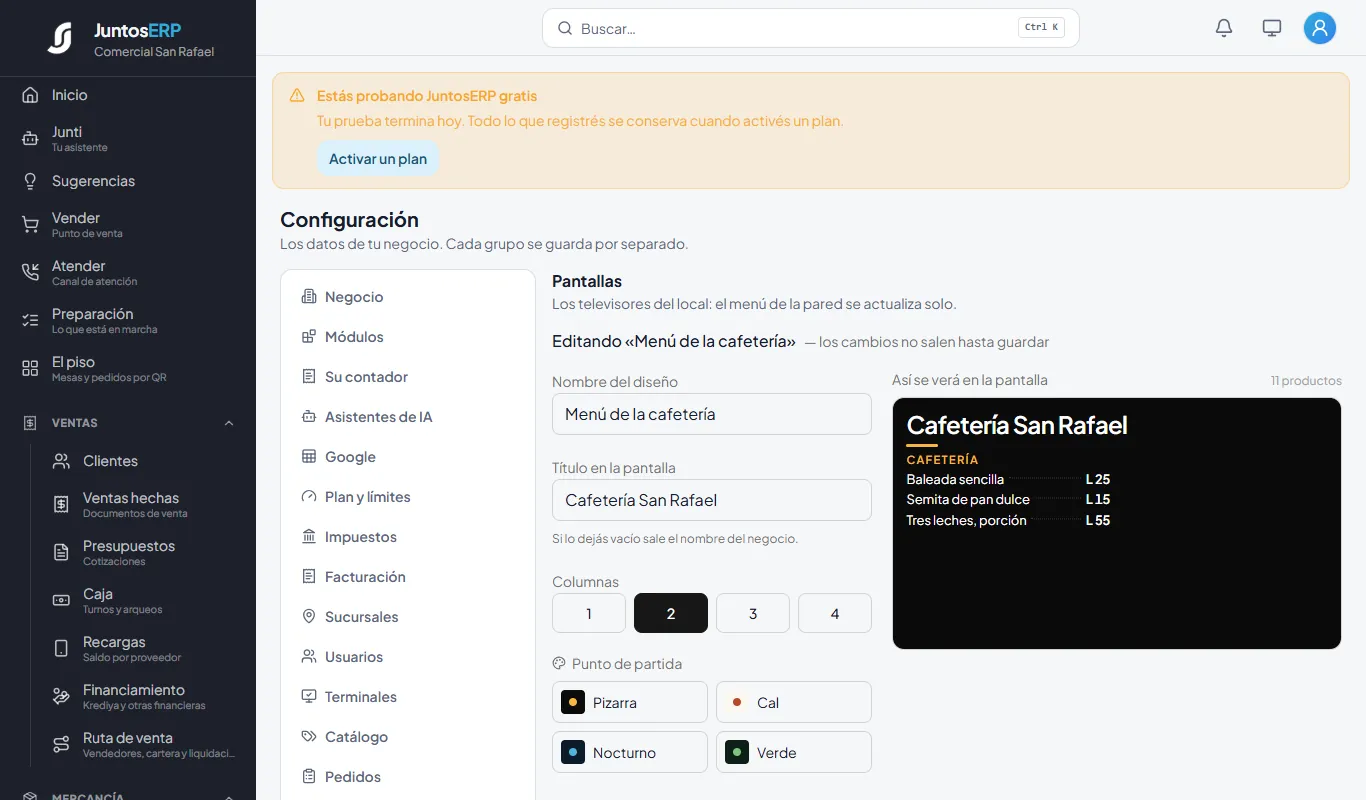This screenshot has height=800, width=1366.
Task: Click the Junti assistant robot icon
Action: 30,139
